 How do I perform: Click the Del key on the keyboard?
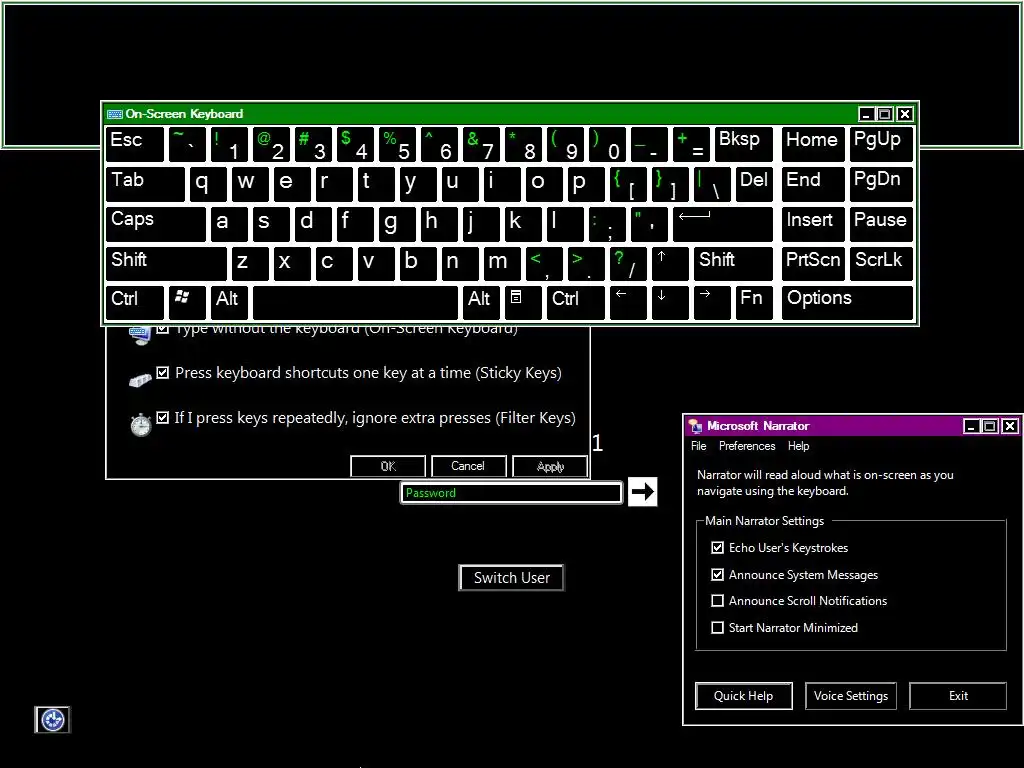pos(754,184)
